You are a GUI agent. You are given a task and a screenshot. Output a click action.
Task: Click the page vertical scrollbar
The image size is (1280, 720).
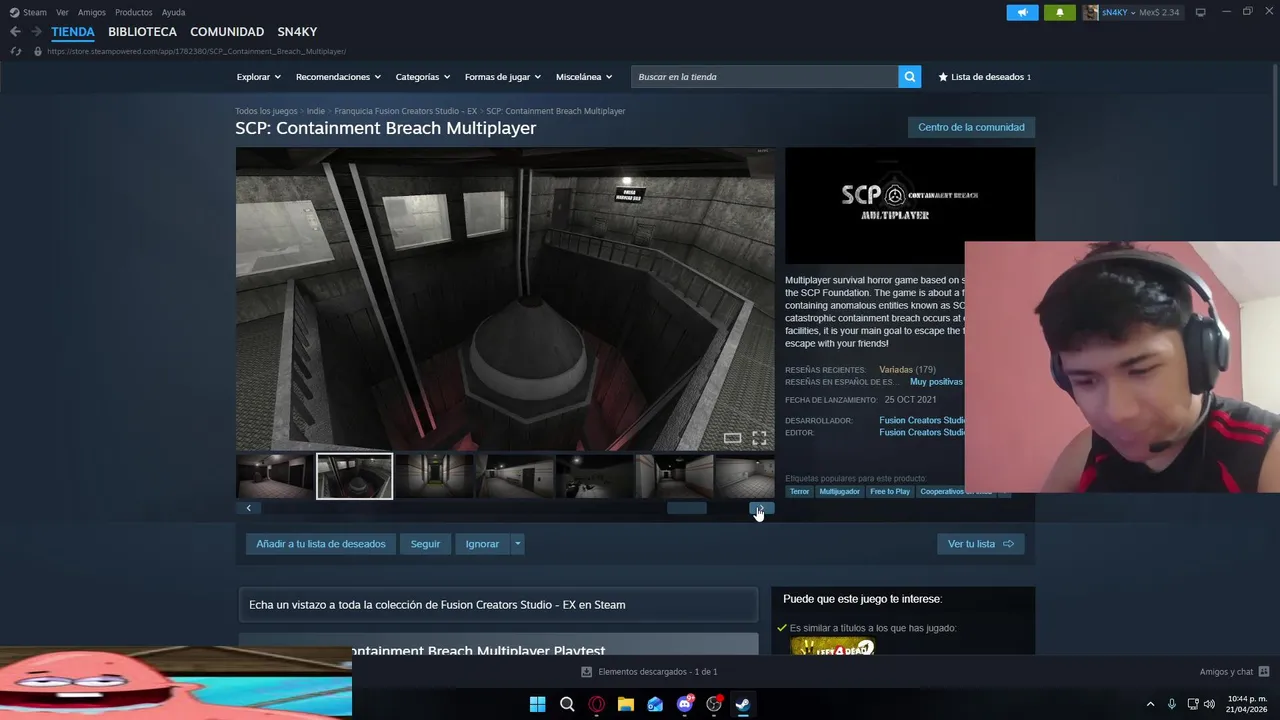(1275, 125)
